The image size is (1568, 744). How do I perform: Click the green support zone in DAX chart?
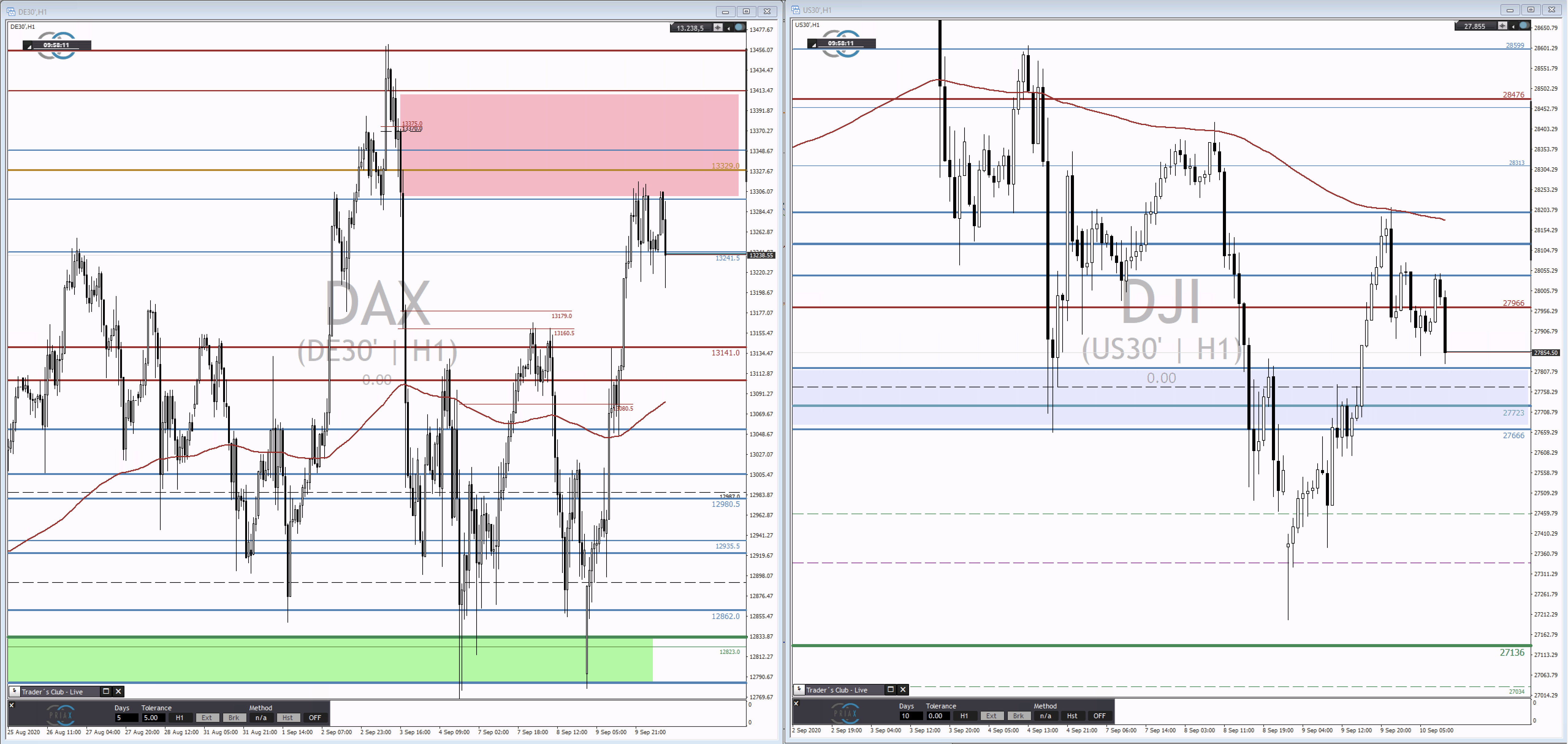[330, 659]
